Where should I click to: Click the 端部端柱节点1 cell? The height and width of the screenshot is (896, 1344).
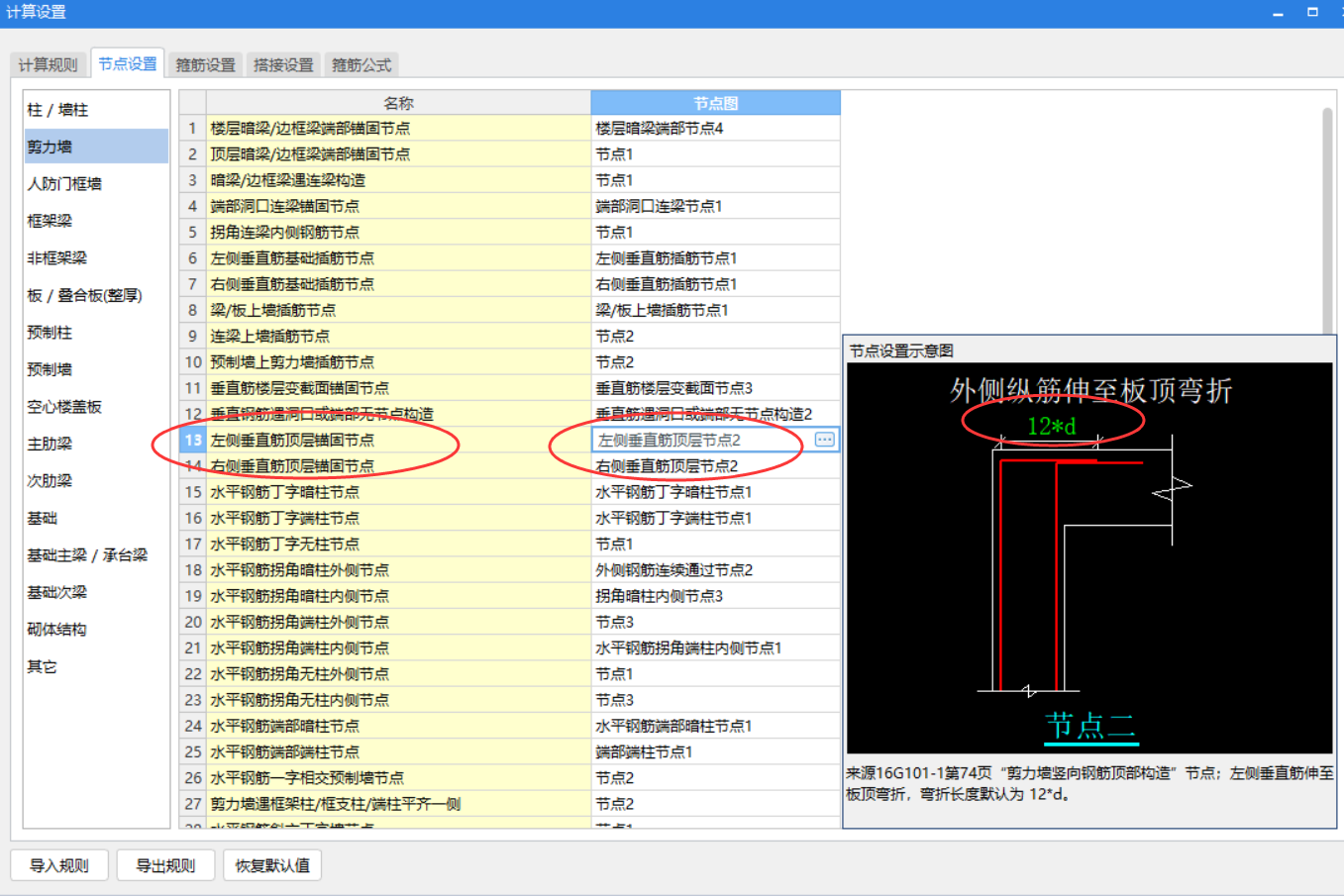715,752
